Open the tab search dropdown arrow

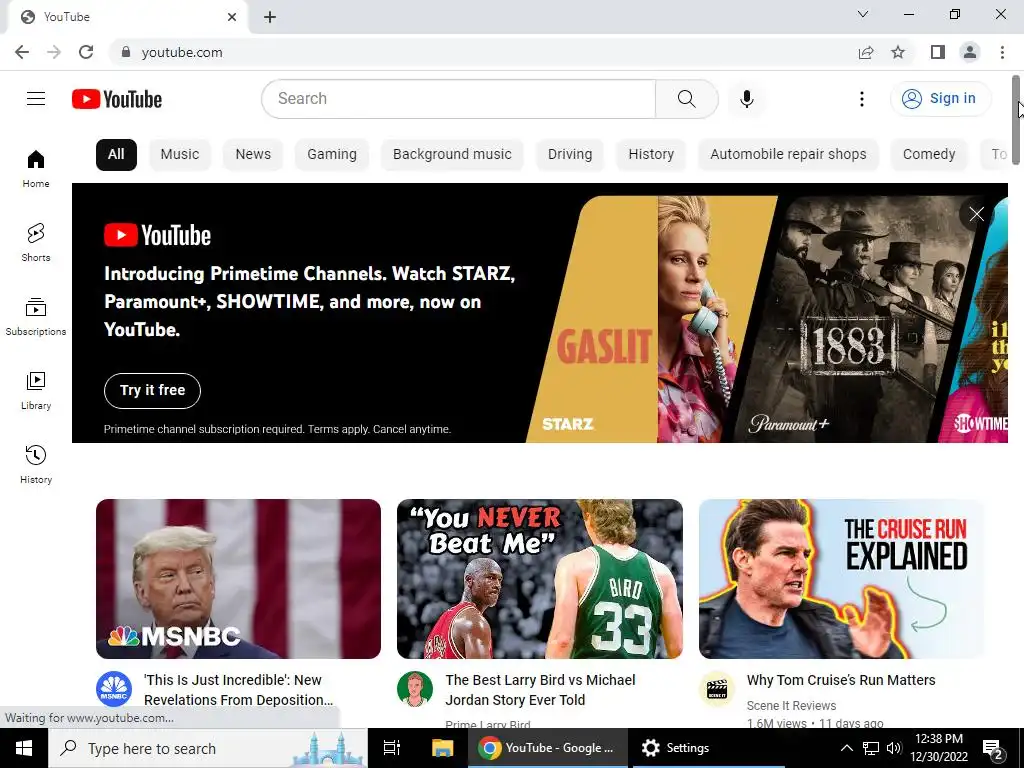tap(863, 14)
